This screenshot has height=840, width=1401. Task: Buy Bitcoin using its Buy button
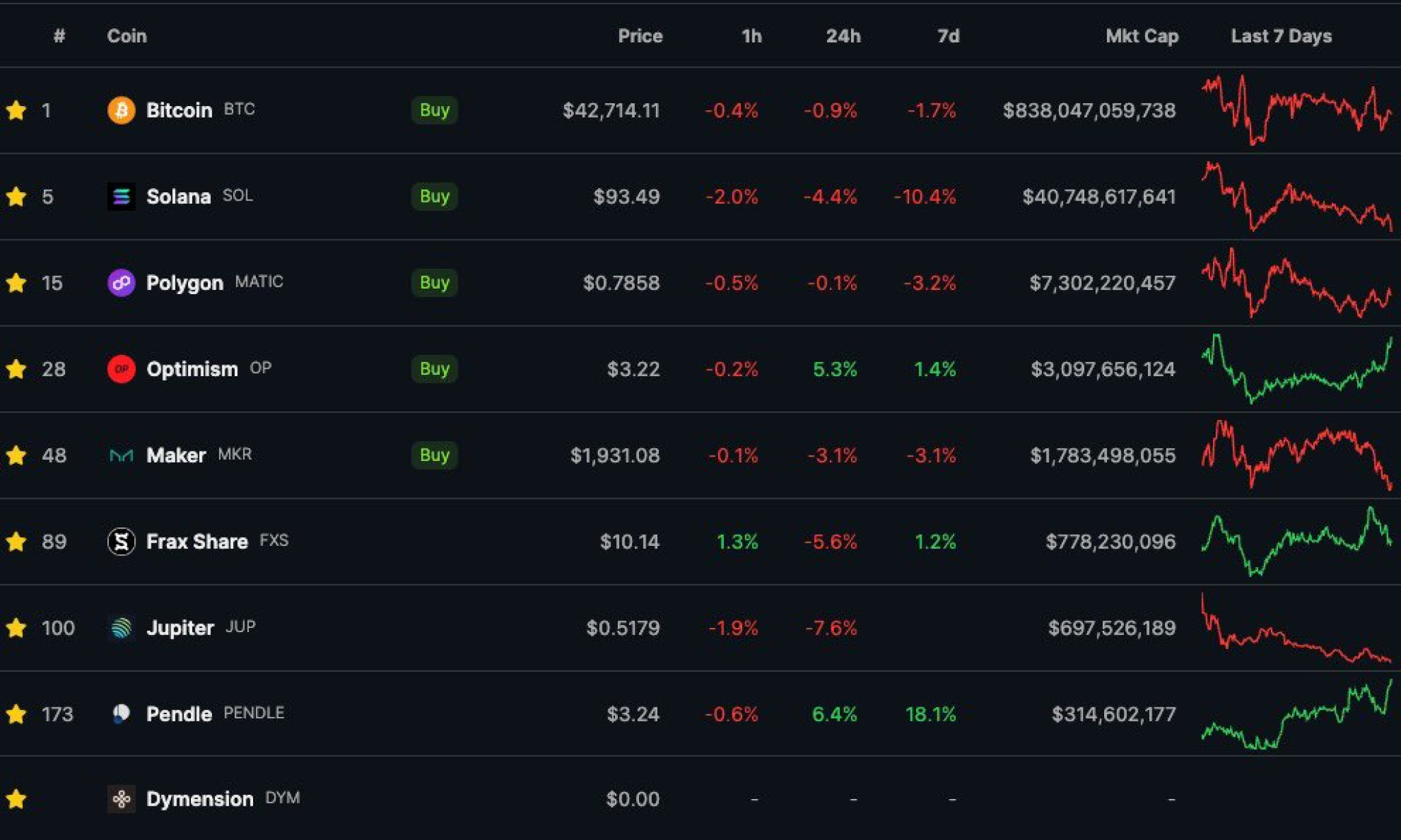pyautogui.click(x=434, y=110)
